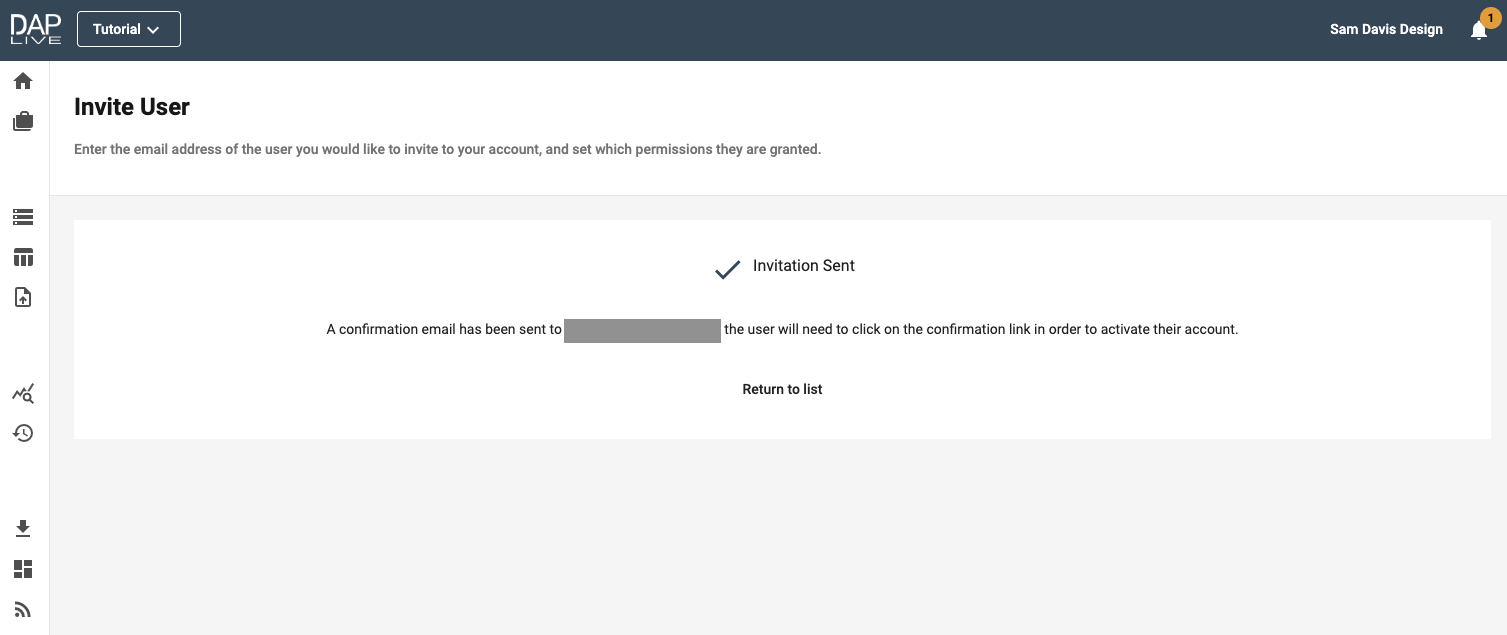Open the chart analytics search icon

coord(23,394)
